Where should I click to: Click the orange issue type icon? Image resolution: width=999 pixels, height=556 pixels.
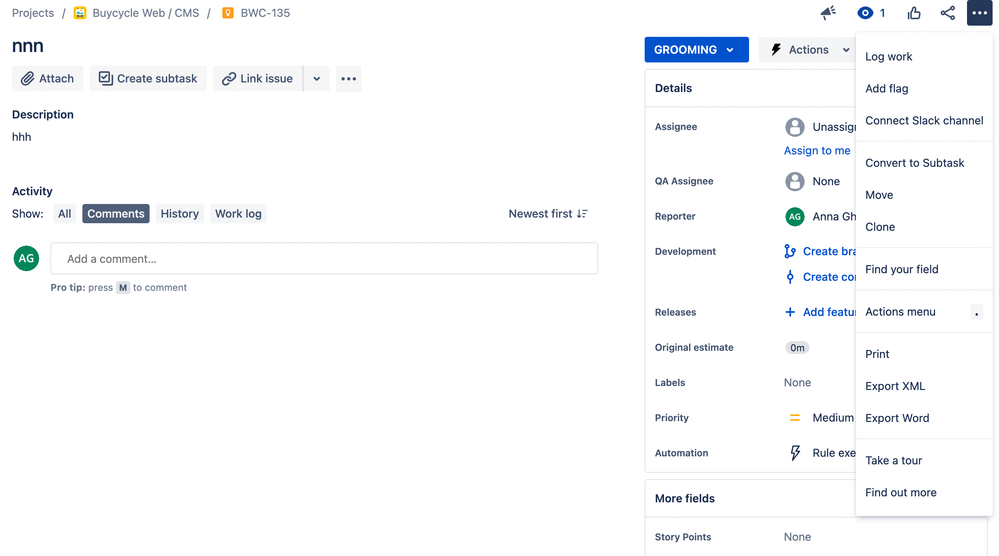pos(228,13)
